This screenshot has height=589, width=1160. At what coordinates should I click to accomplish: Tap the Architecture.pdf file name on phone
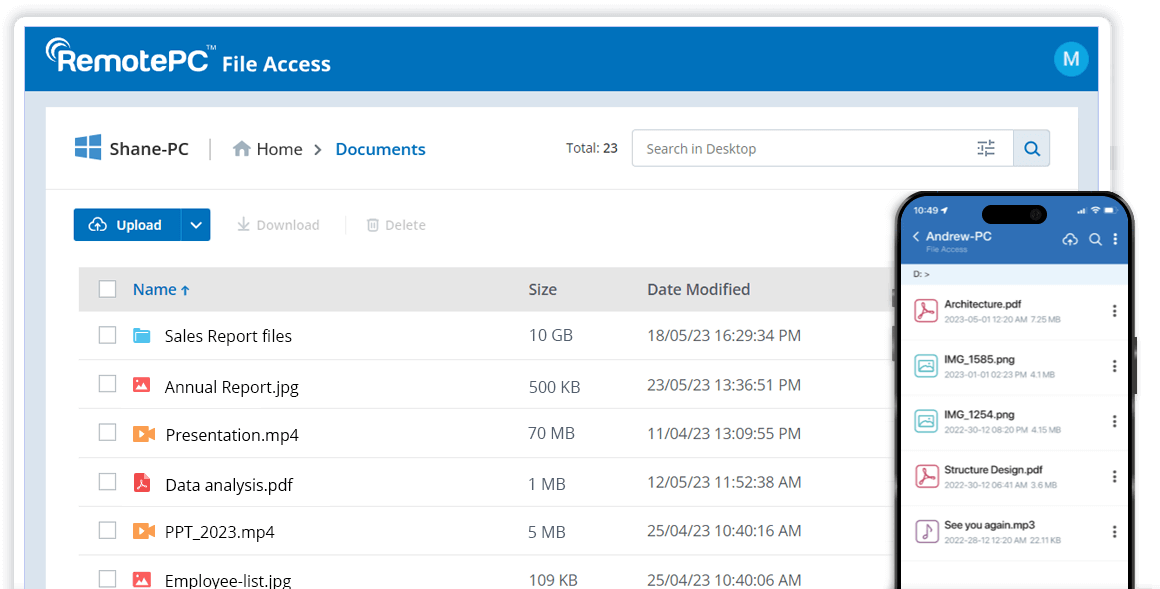coord(982,304)
